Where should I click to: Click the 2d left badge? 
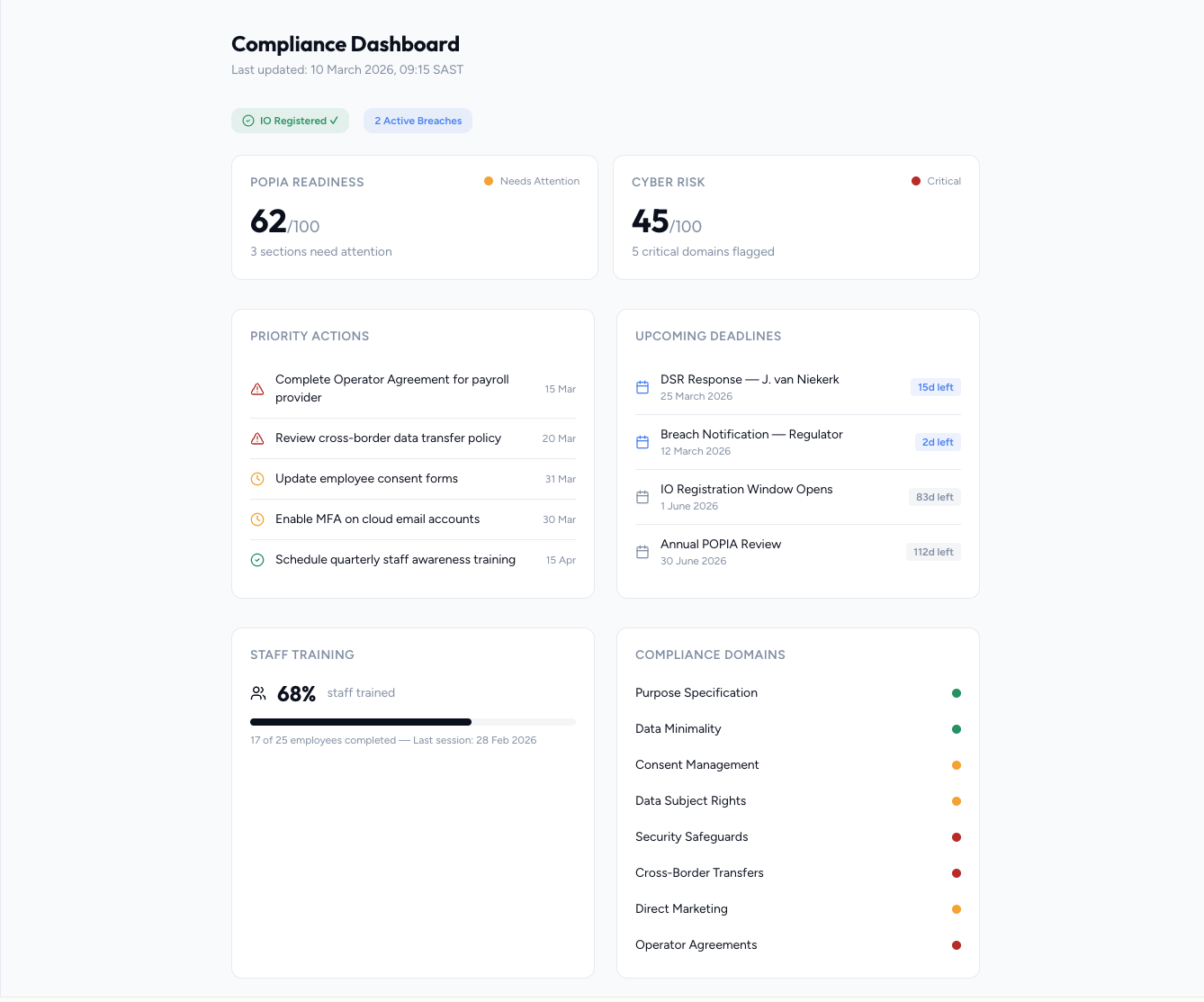938,442
